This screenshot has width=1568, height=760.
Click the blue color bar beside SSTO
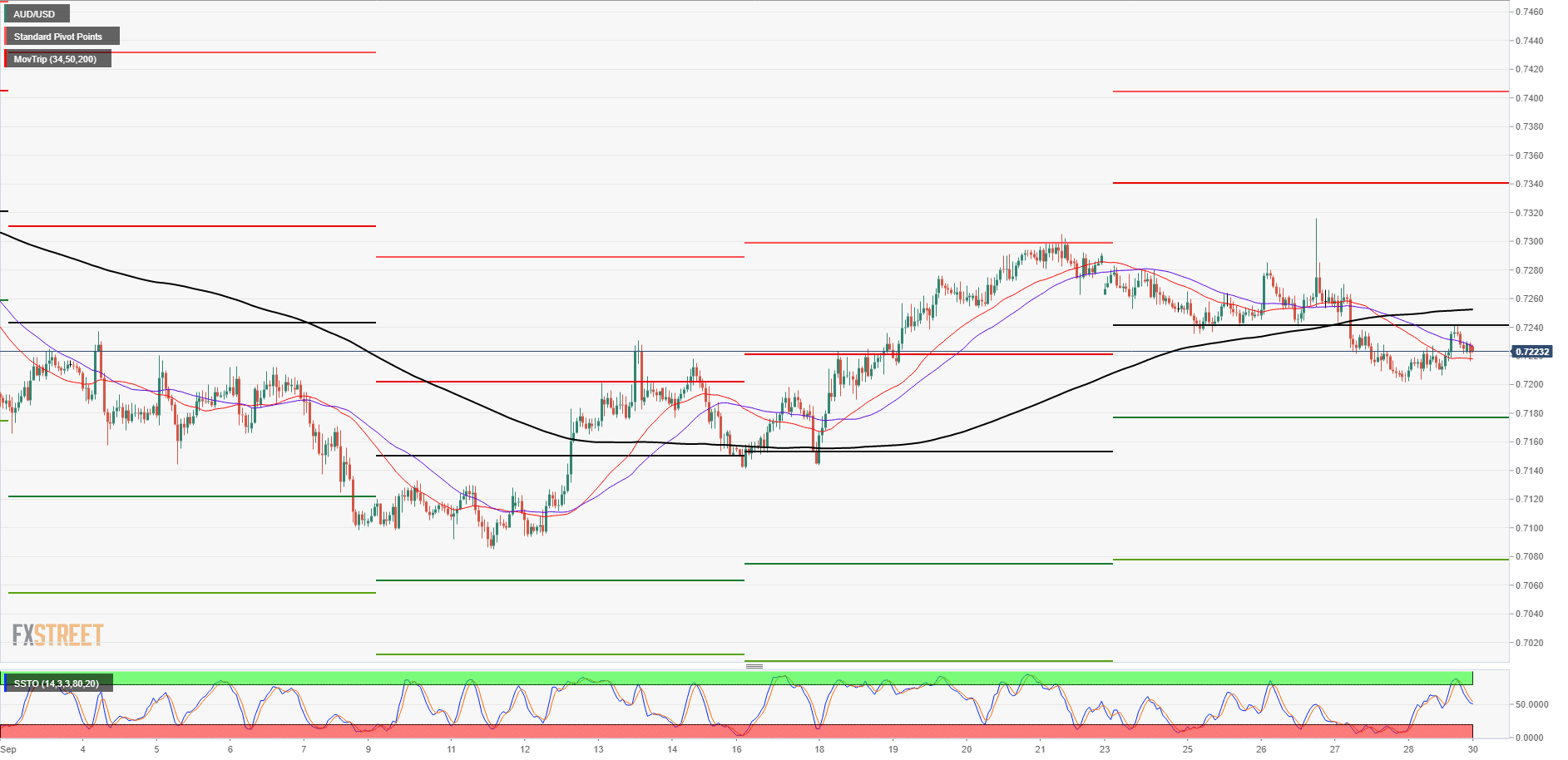[5, 684]
